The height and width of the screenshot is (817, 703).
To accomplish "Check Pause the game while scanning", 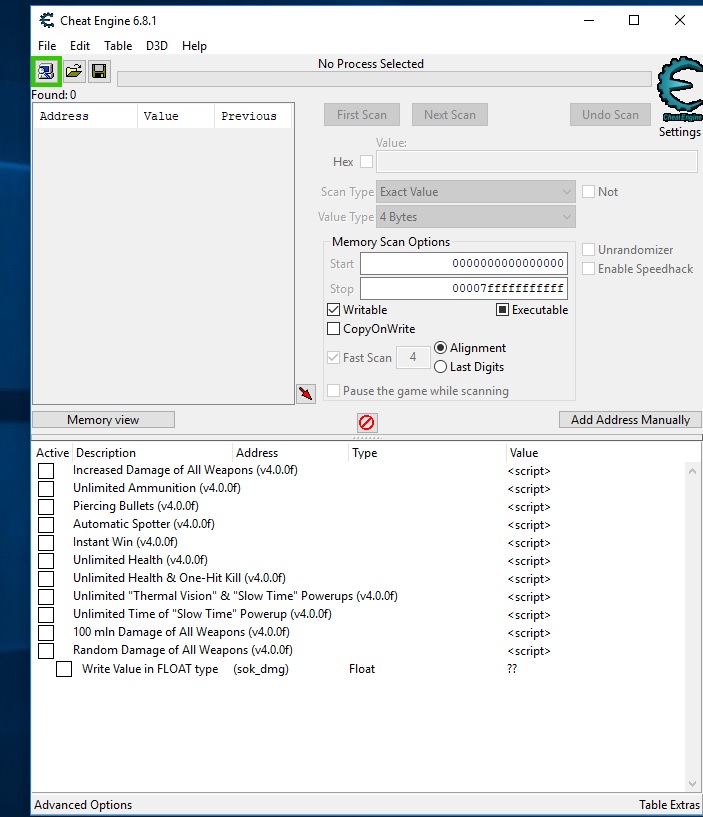I will [x=334, y=390].
